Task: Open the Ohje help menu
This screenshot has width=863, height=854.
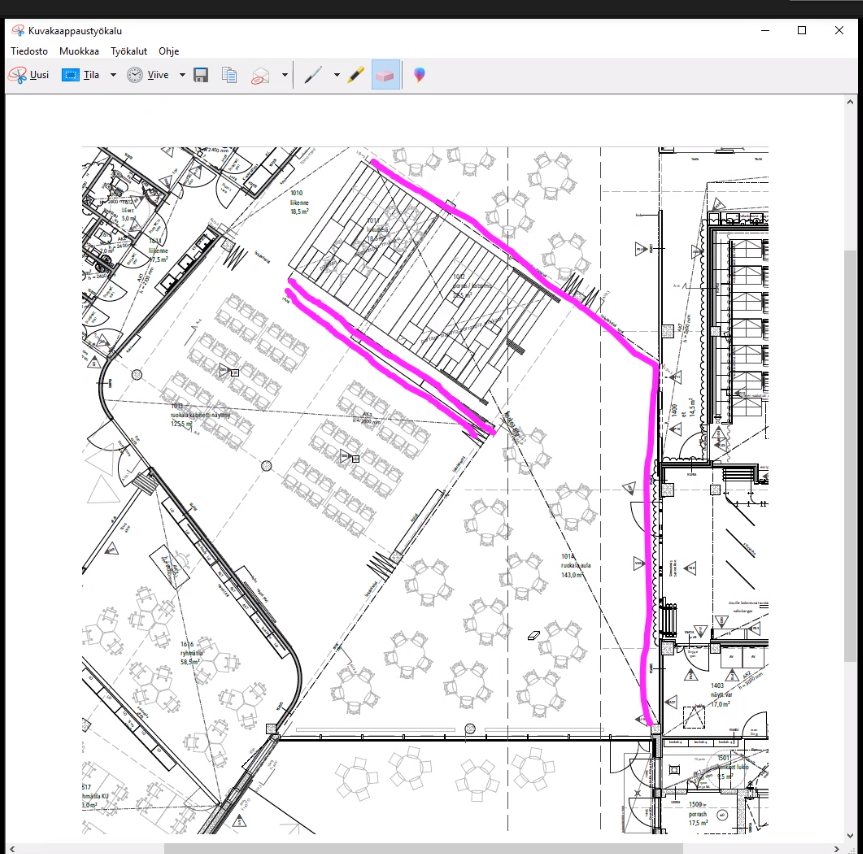Action: (x=168, y=51)
